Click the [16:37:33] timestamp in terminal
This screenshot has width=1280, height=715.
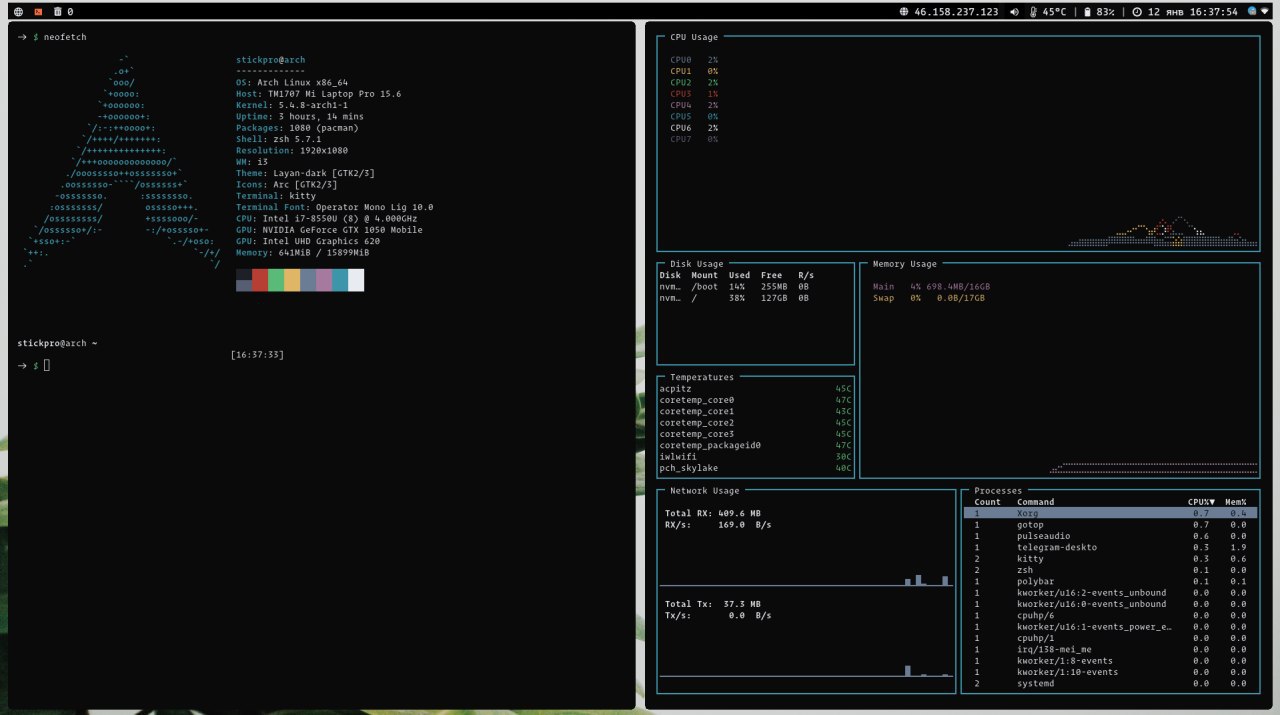coord(257,355)
